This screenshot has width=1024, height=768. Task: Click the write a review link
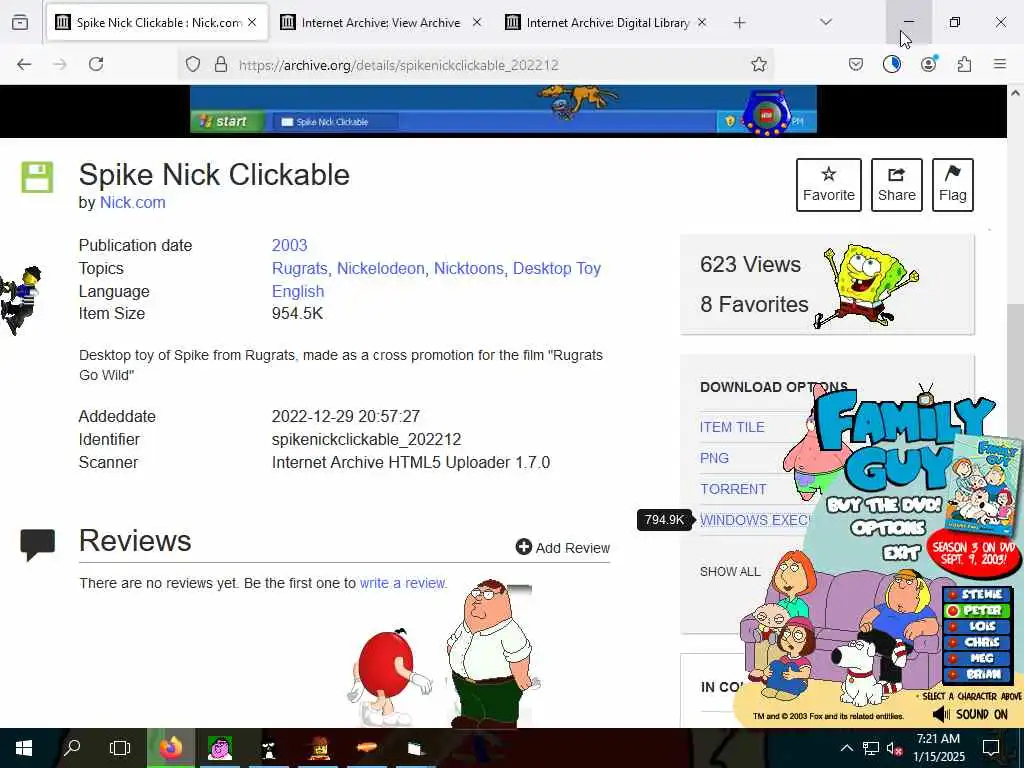pyautogui.click(x=403, y=583)
